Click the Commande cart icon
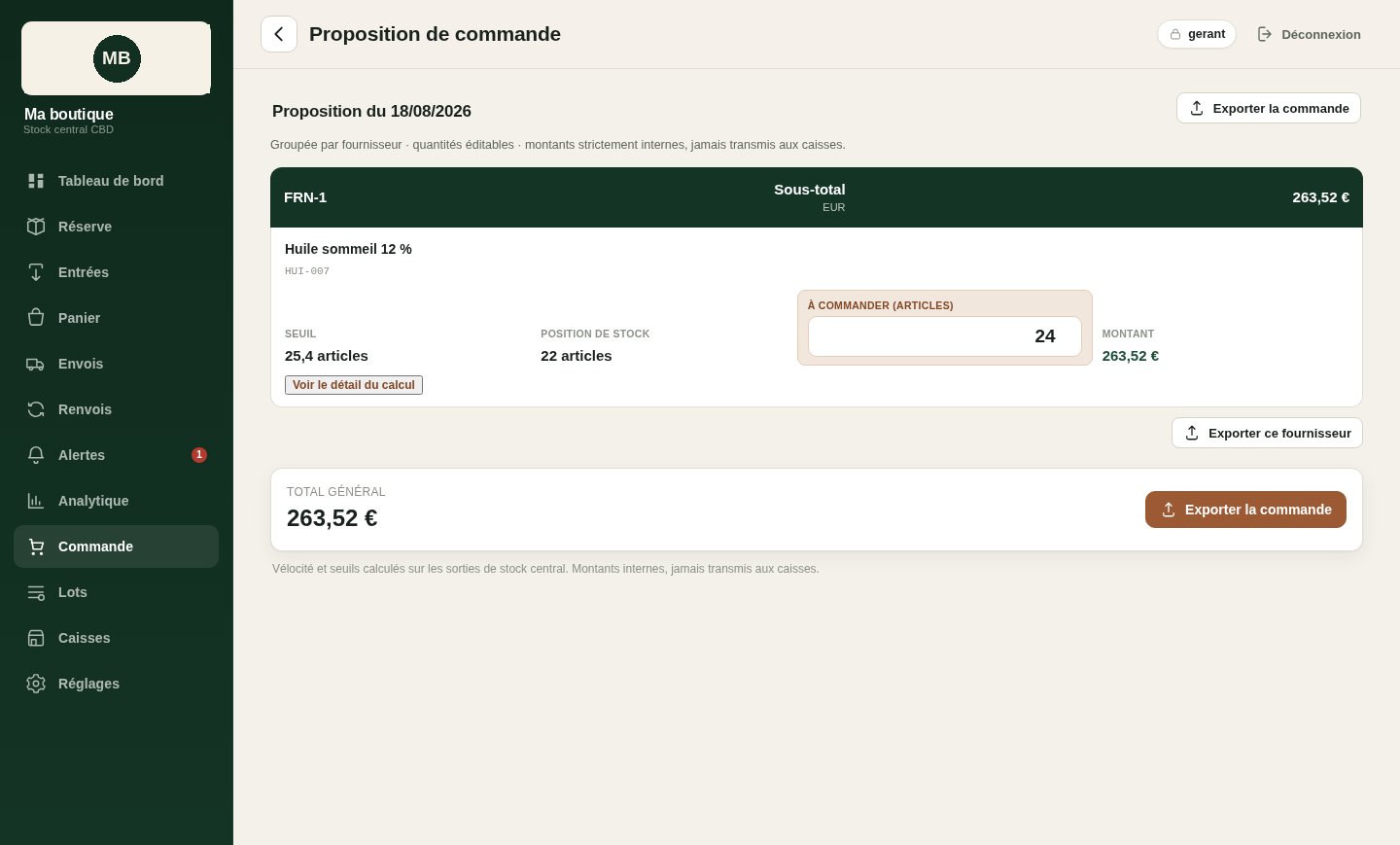 [x=36, y=546]
